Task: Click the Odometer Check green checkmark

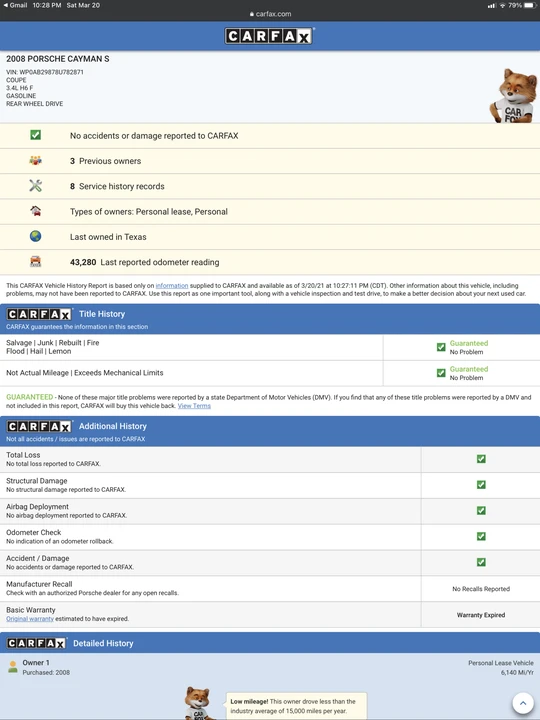Action: 481,536
